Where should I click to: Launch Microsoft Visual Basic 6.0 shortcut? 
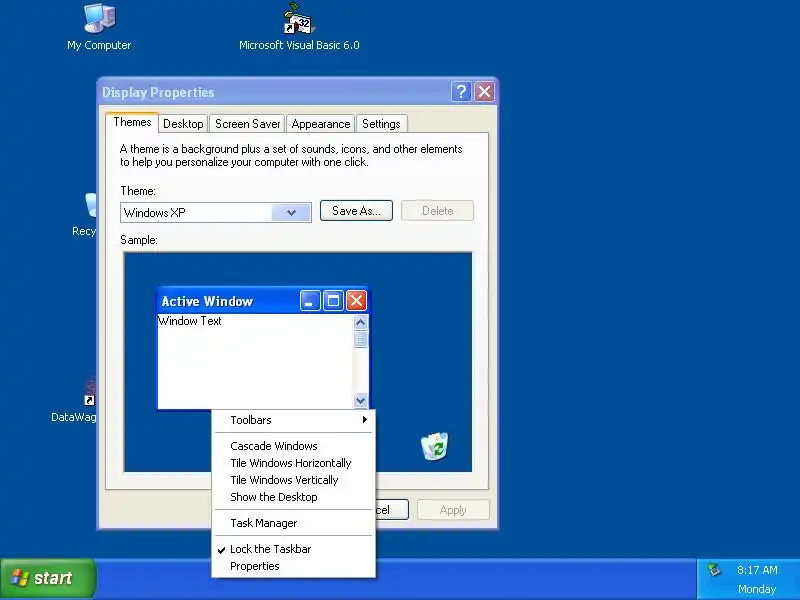pyautogui.click(x=299, y=27)
